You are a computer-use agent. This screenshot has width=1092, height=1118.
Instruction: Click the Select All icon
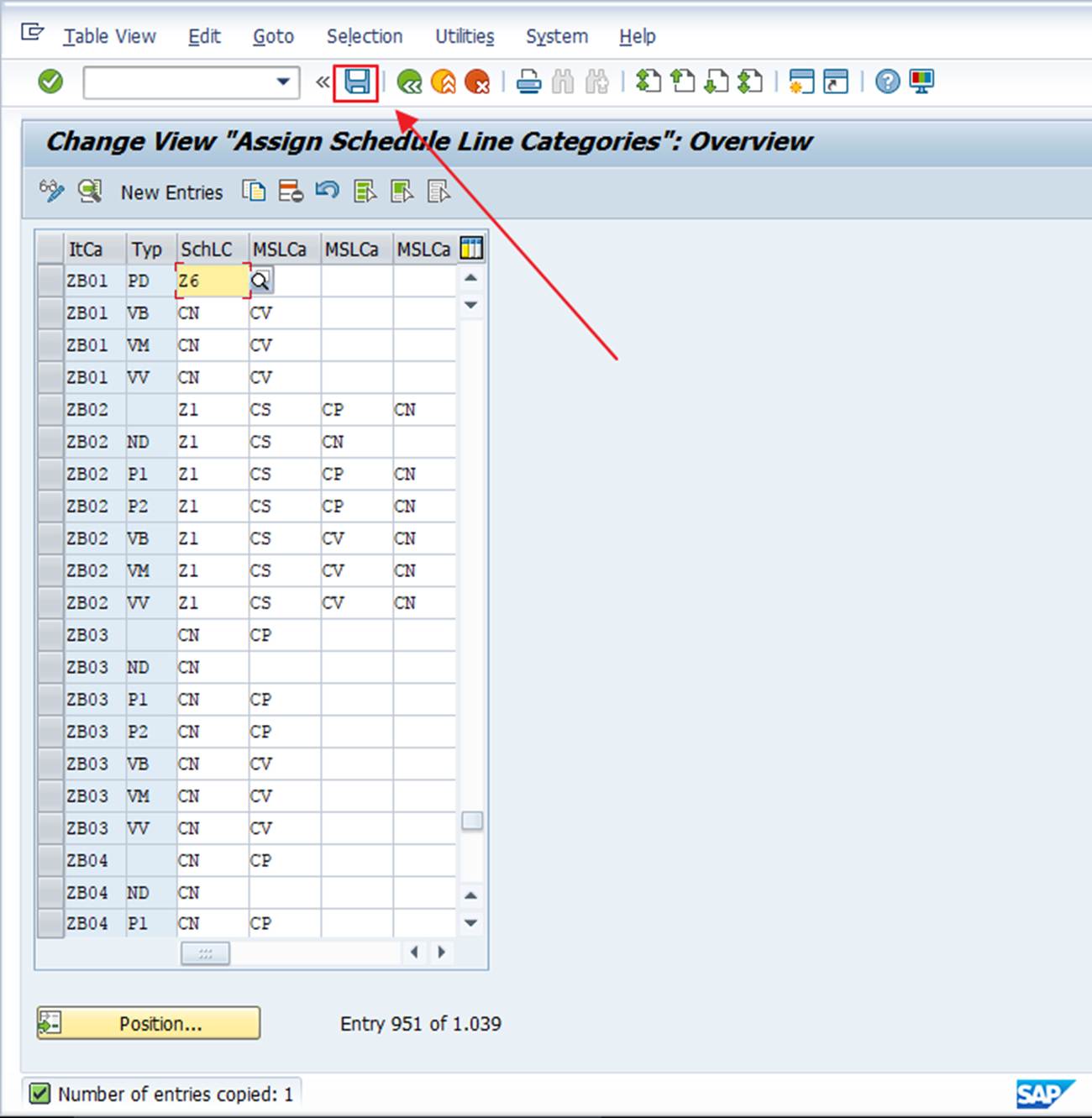[365, 192]
